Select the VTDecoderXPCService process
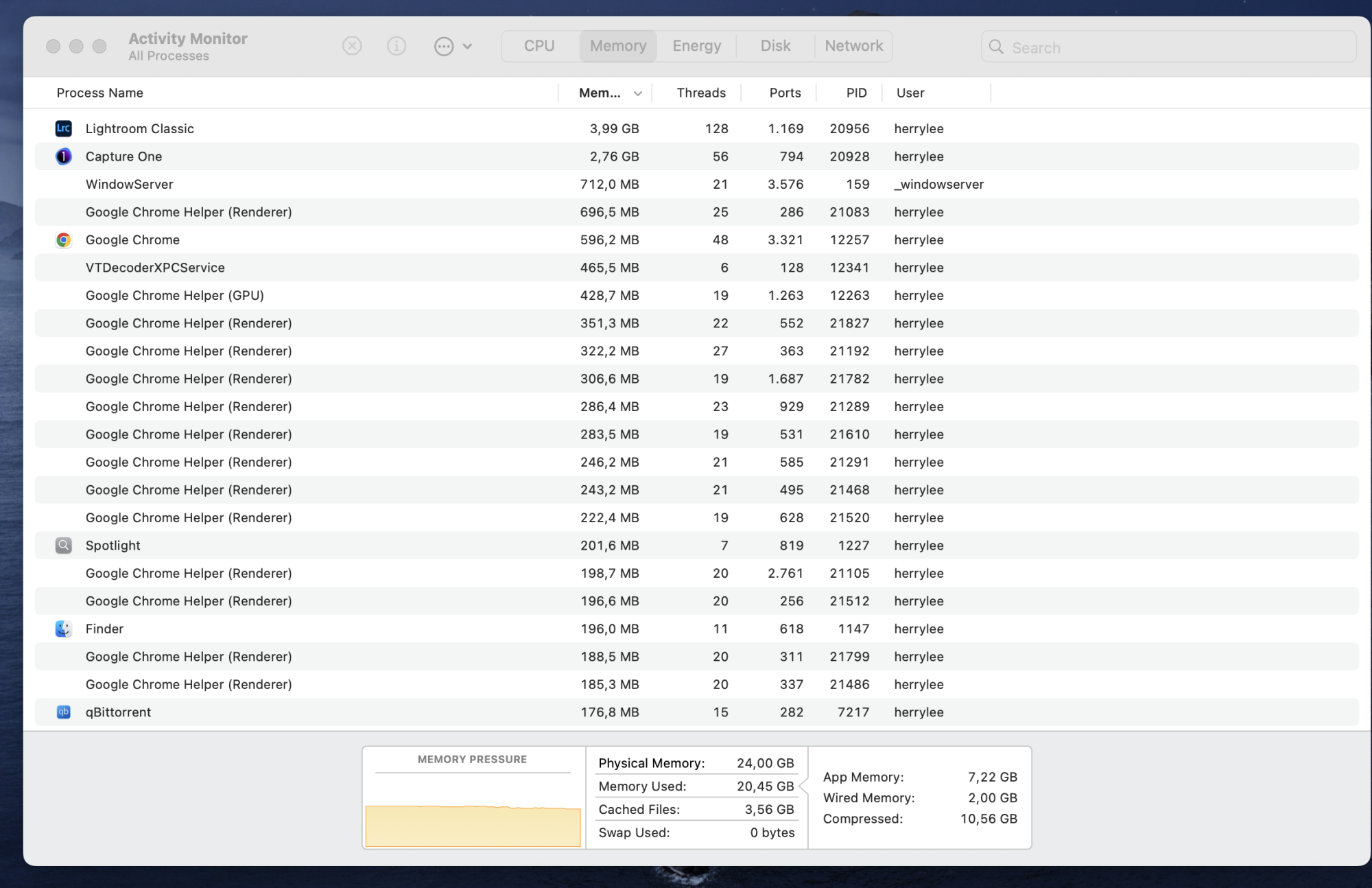1372x888 pixels. pos(696,268)
